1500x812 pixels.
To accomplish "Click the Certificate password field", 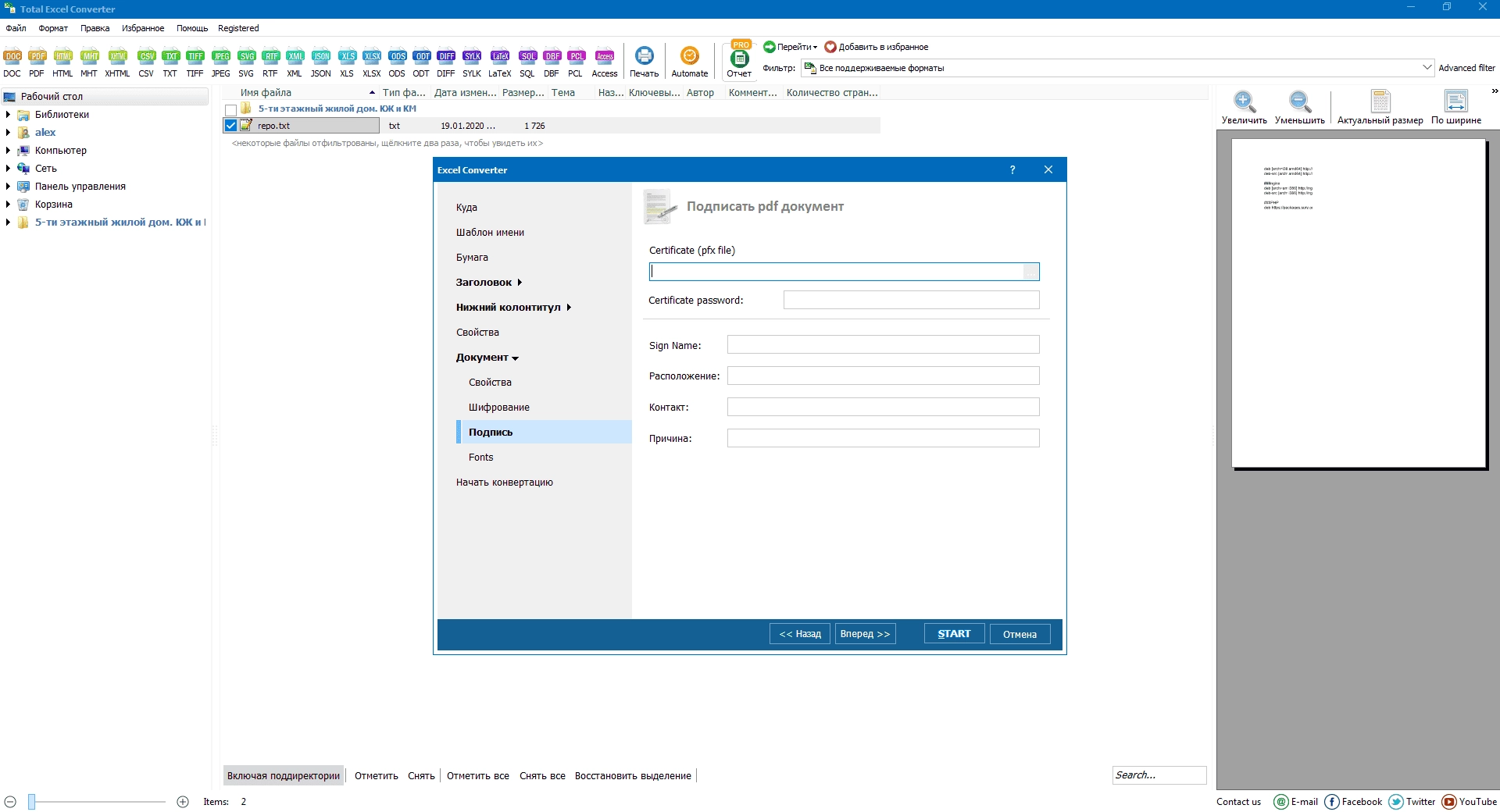I will coord(912,300).
